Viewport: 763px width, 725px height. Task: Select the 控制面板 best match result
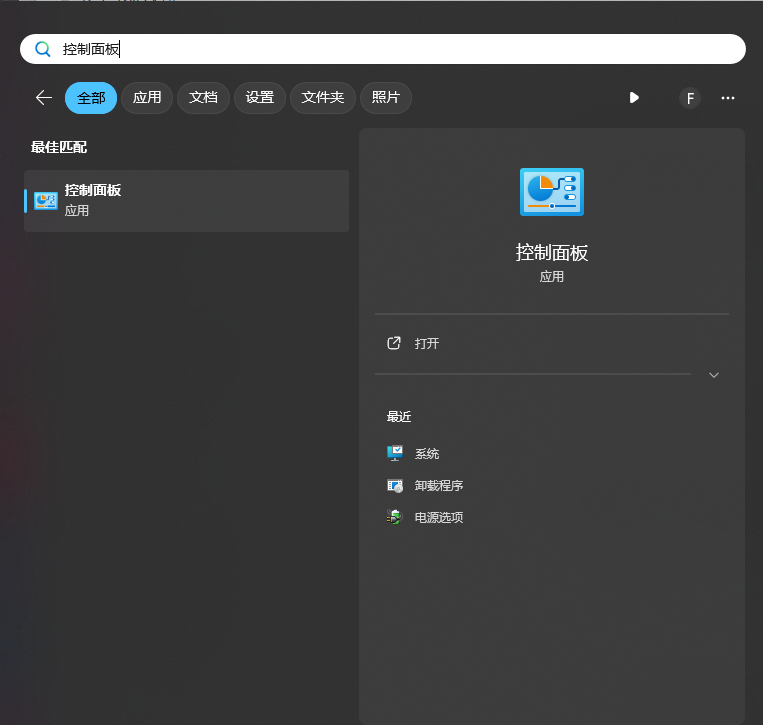[186, 200]
